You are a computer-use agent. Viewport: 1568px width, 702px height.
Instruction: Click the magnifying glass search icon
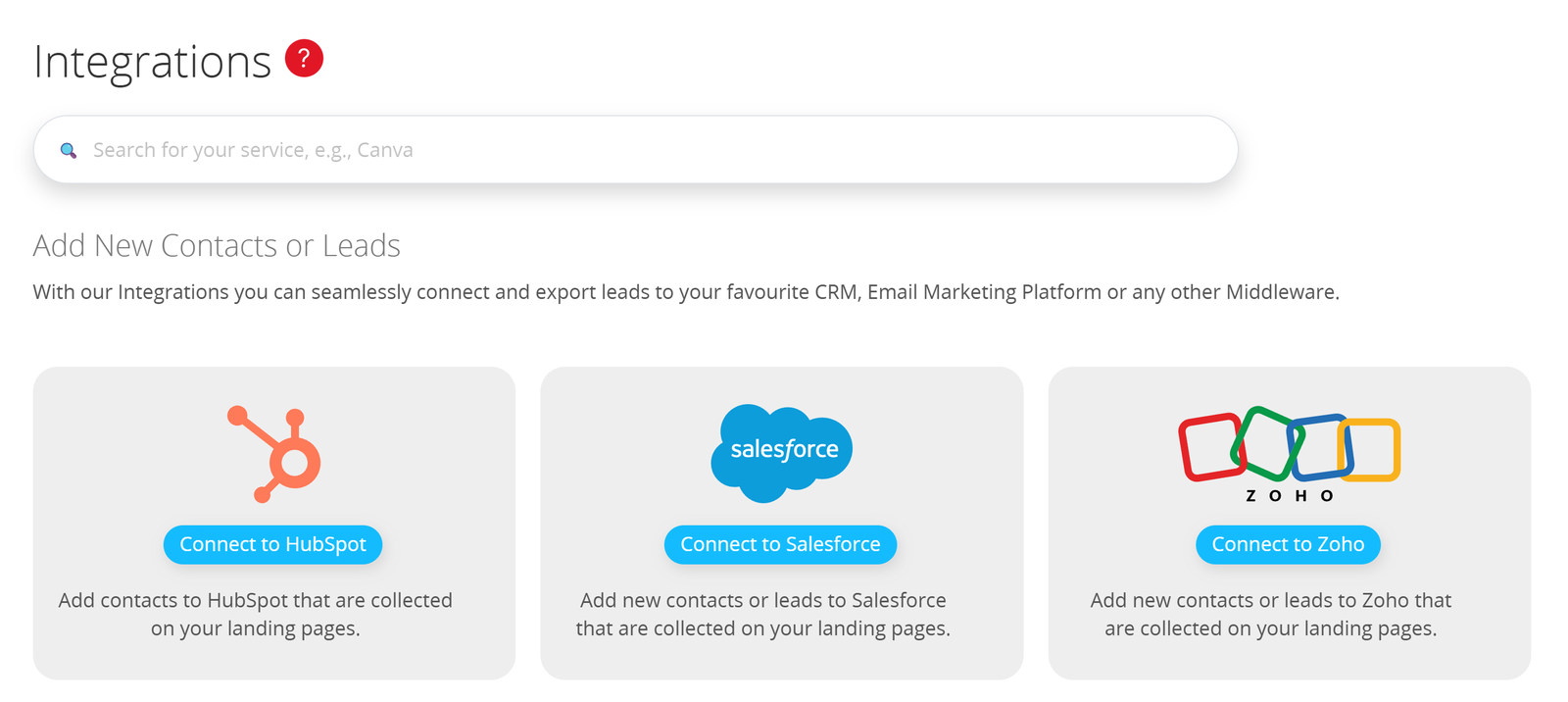(69, 150)
